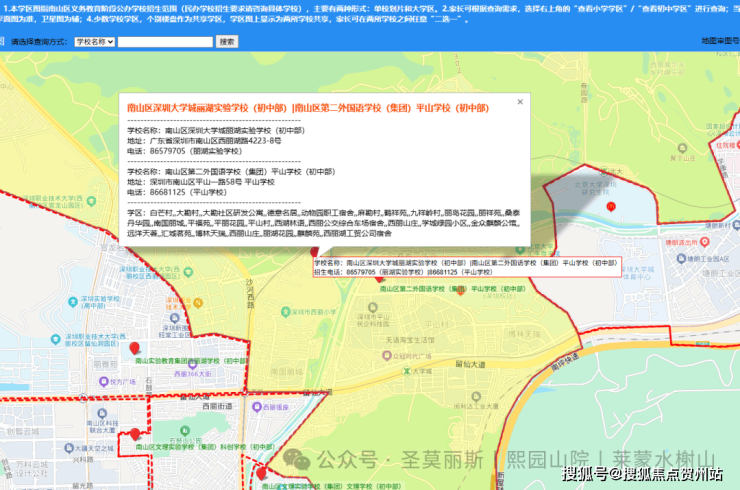The width and height of the screenshot is (740, 490).
Task: Click the 博林天瑞 map label
Action: point(524,334)
